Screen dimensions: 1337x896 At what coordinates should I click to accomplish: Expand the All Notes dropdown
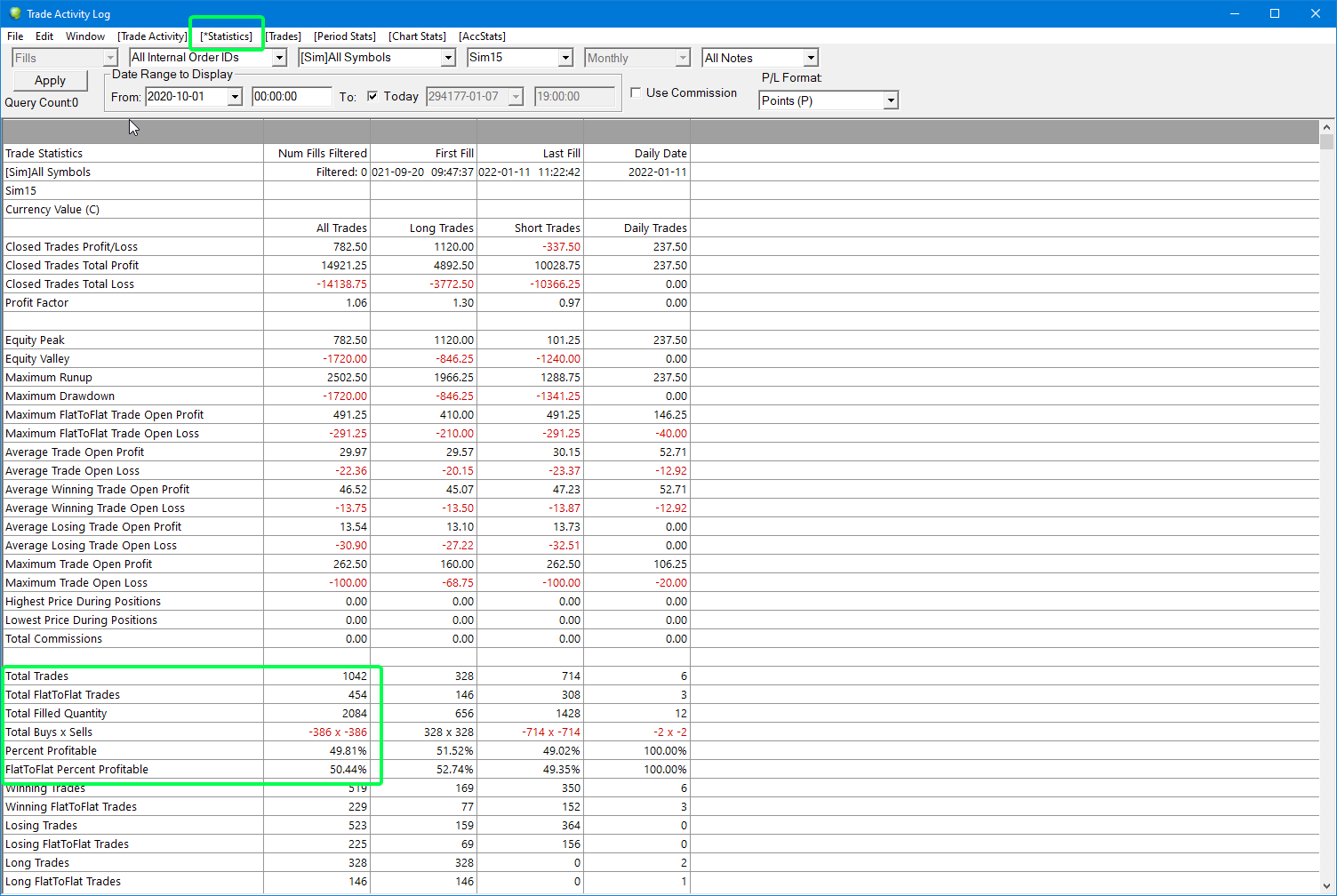[x=810, y=58]
